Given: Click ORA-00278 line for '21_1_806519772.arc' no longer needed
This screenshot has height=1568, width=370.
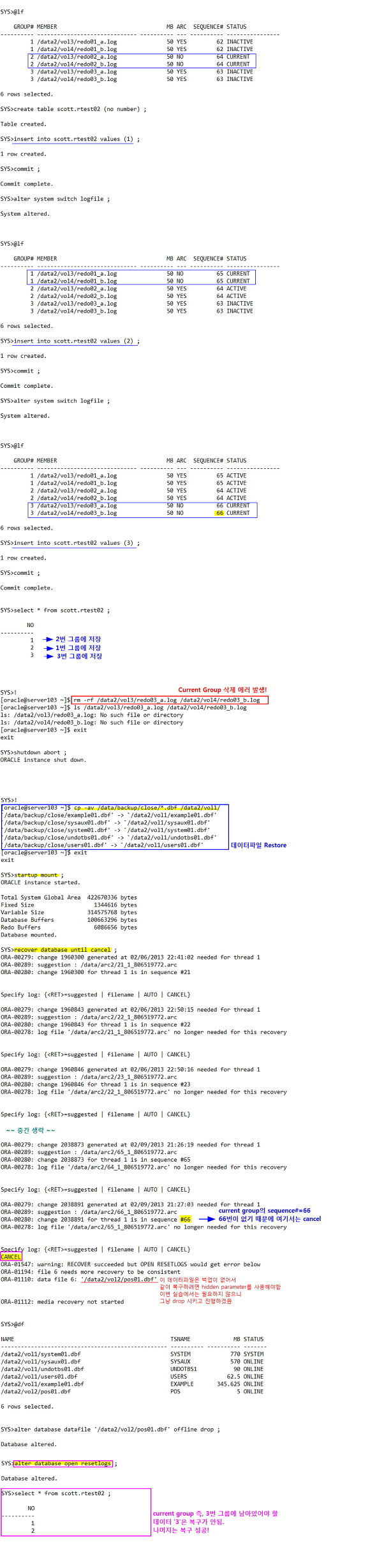Looking at the screenshot, I should [144, 1033].
